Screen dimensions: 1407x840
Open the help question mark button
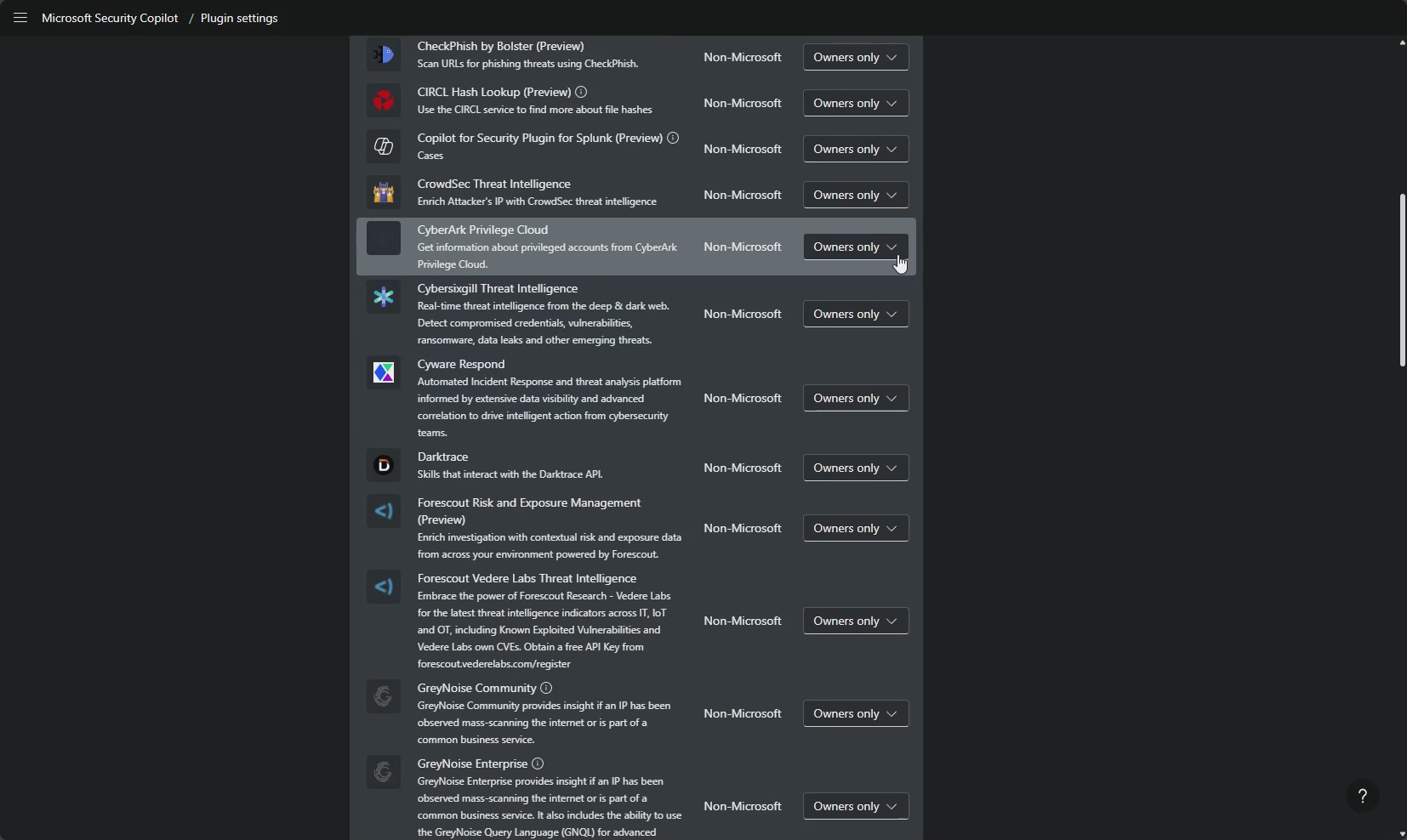click(1362, 796)
